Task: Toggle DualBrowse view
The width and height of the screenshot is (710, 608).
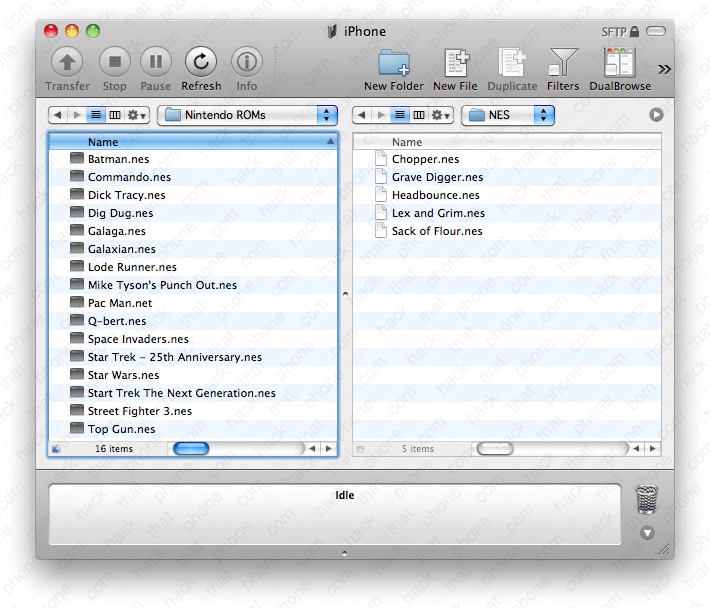Action: (620, 64)
